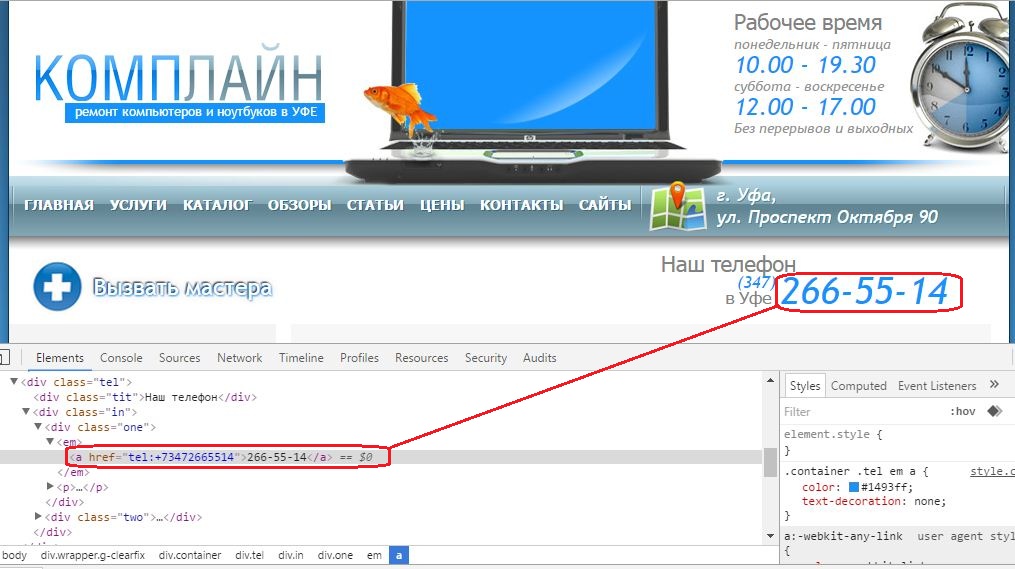Click the Комплайн site logo
Image resolution: width=1015 pixels, height=569 pixels.
tap(179, 87)
